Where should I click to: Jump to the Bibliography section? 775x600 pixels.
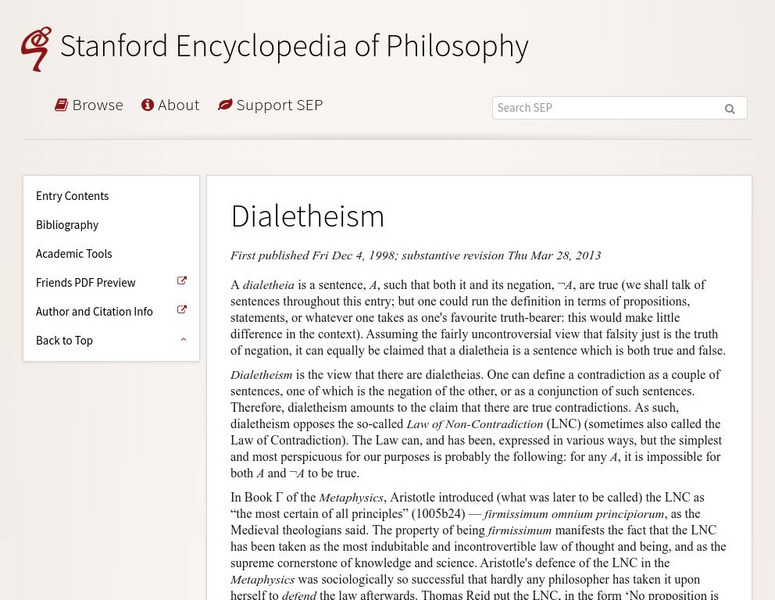click(67, 225)
